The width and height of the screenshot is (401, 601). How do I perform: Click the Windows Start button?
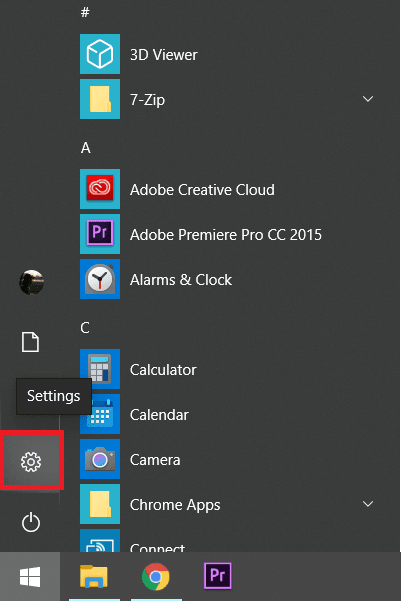pyautogui.click(x=30, y=576)
